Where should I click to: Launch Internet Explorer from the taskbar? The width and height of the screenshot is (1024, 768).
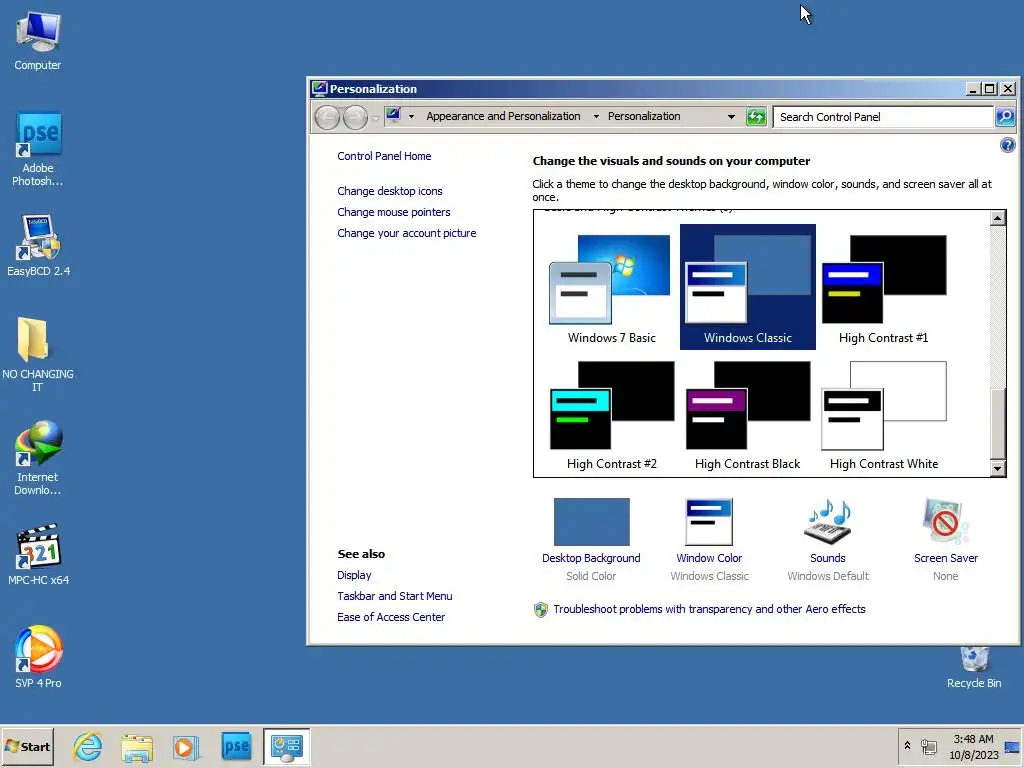click(88, 746)
